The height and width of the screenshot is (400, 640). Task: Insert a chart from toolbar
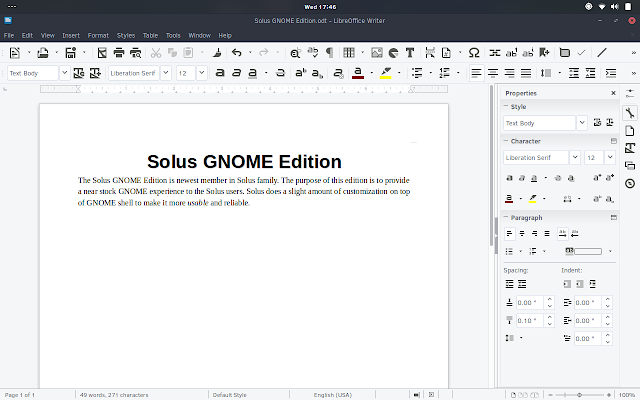click(x=393, y=53)
